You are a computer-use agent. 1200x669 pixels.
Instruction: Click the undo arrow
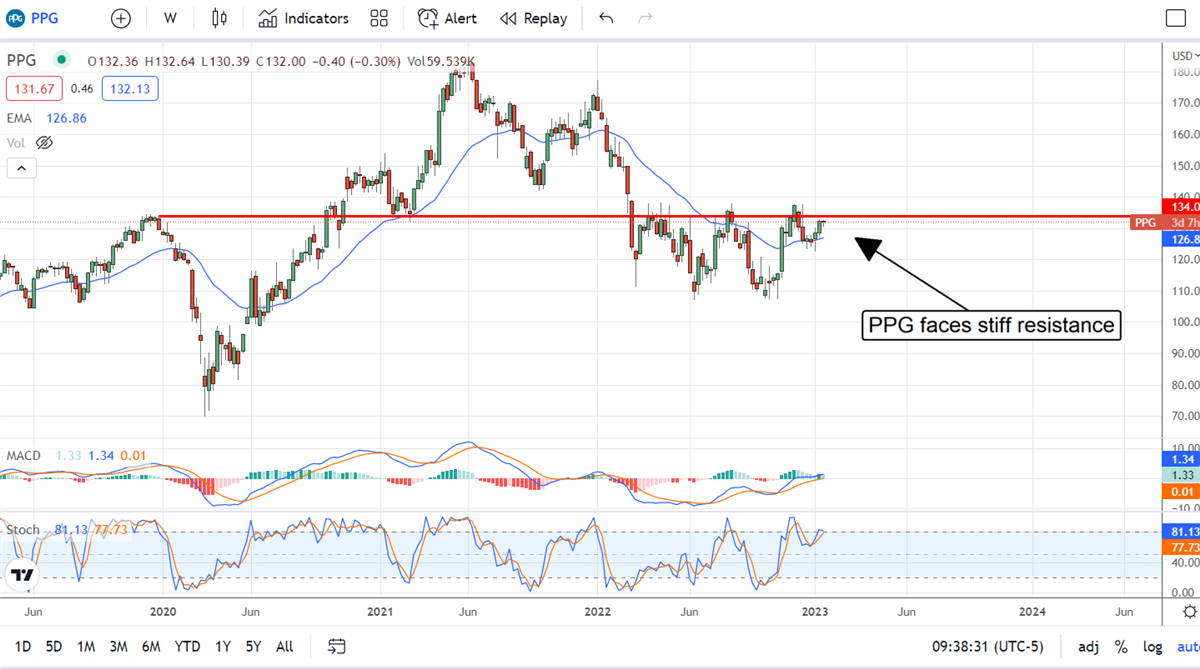click(x=606, y=18)
